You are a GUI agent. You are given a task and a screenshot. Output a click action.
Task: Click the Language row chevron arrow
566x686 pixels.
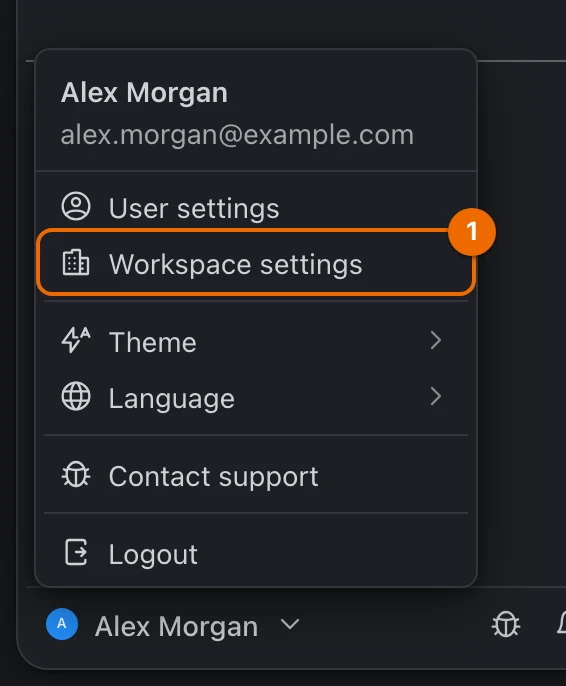pos(435,396)
